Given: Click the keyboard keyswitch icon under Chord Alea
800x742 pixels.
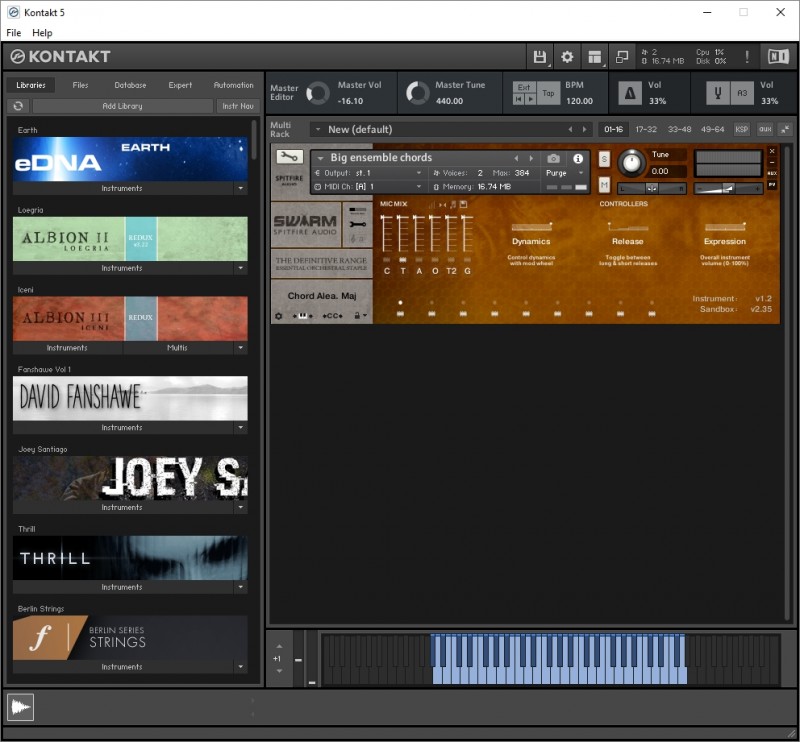Looking at the screenshot, I should pyautogui.click(x=303, y=316).
